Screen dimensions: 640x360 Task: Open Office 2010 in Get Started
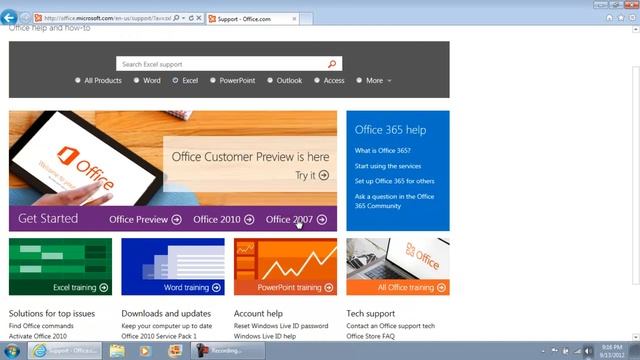[224, 220]
